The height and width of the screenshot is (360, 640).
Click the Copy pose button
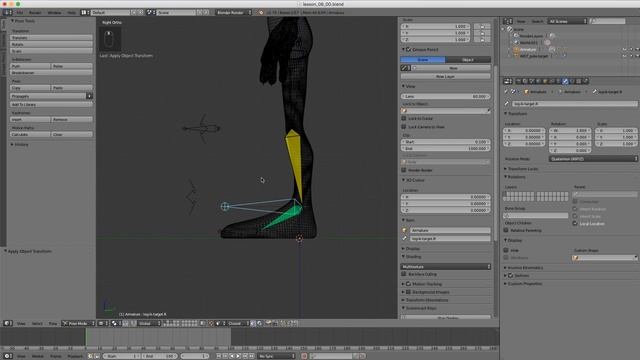[30, 88]
